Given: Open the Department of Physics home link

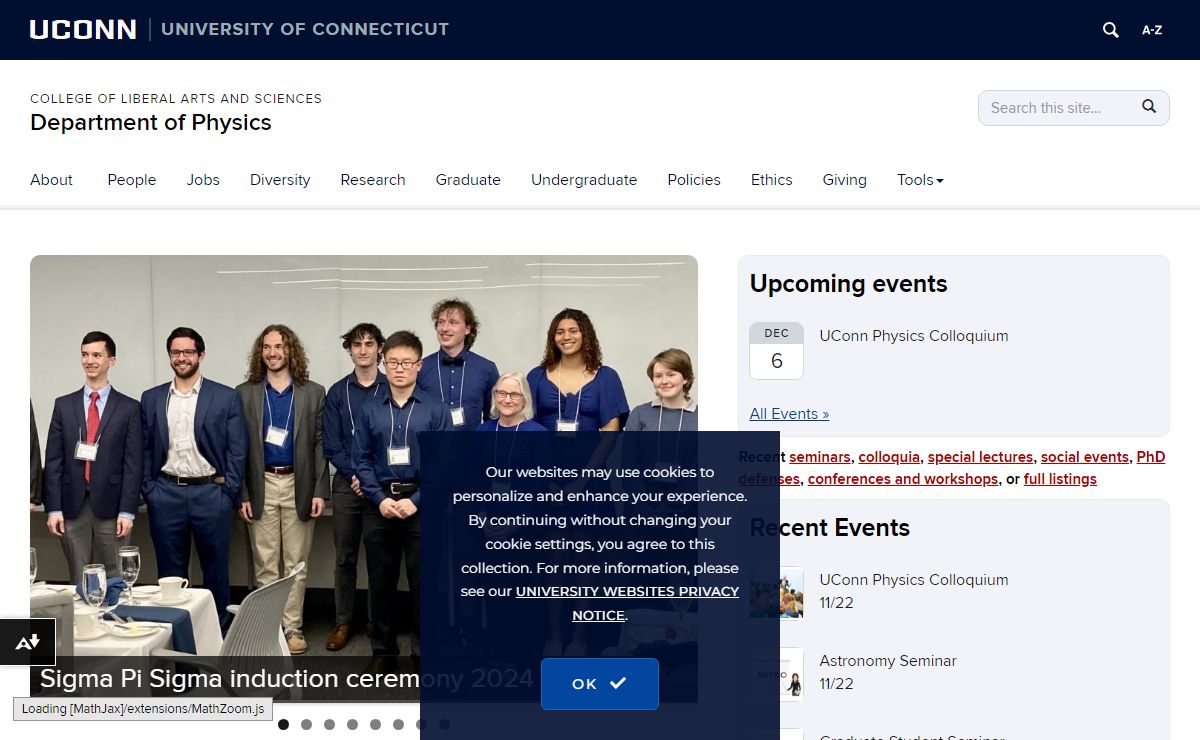Looking at the screenshot, I should coord(151,122).
